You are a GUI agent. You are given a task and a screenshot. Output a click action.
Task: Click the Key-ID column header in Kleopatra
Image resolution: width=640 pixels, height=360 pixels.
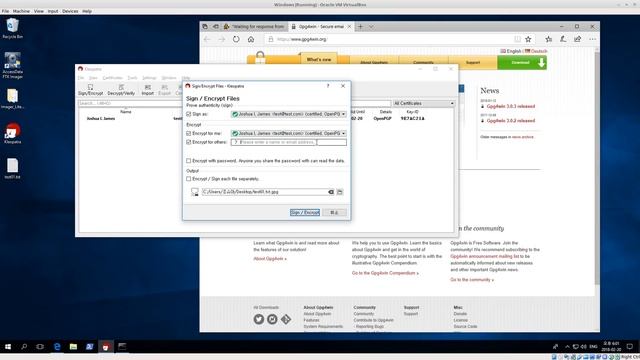pos(412,112)
